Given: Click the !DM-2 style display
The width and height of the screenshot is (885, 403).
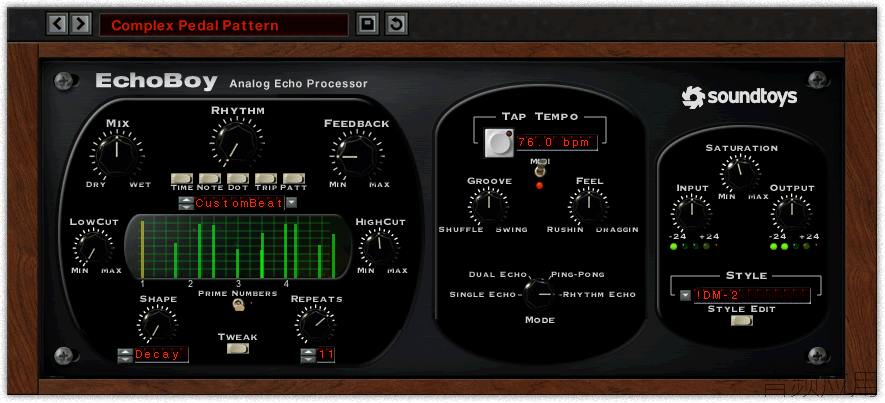Looking at the screenshot, I should click(x=752, y=295).
